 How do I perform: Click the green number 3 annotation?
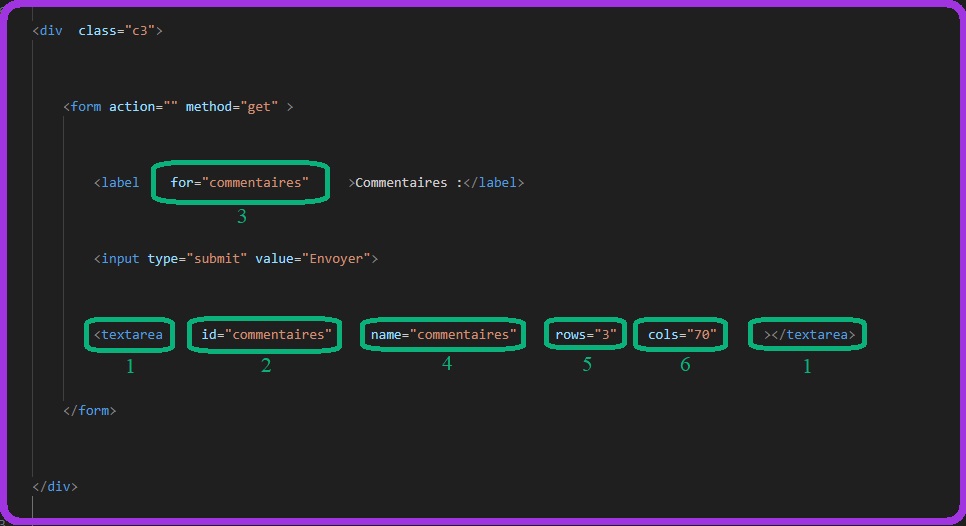click(241, 216)
